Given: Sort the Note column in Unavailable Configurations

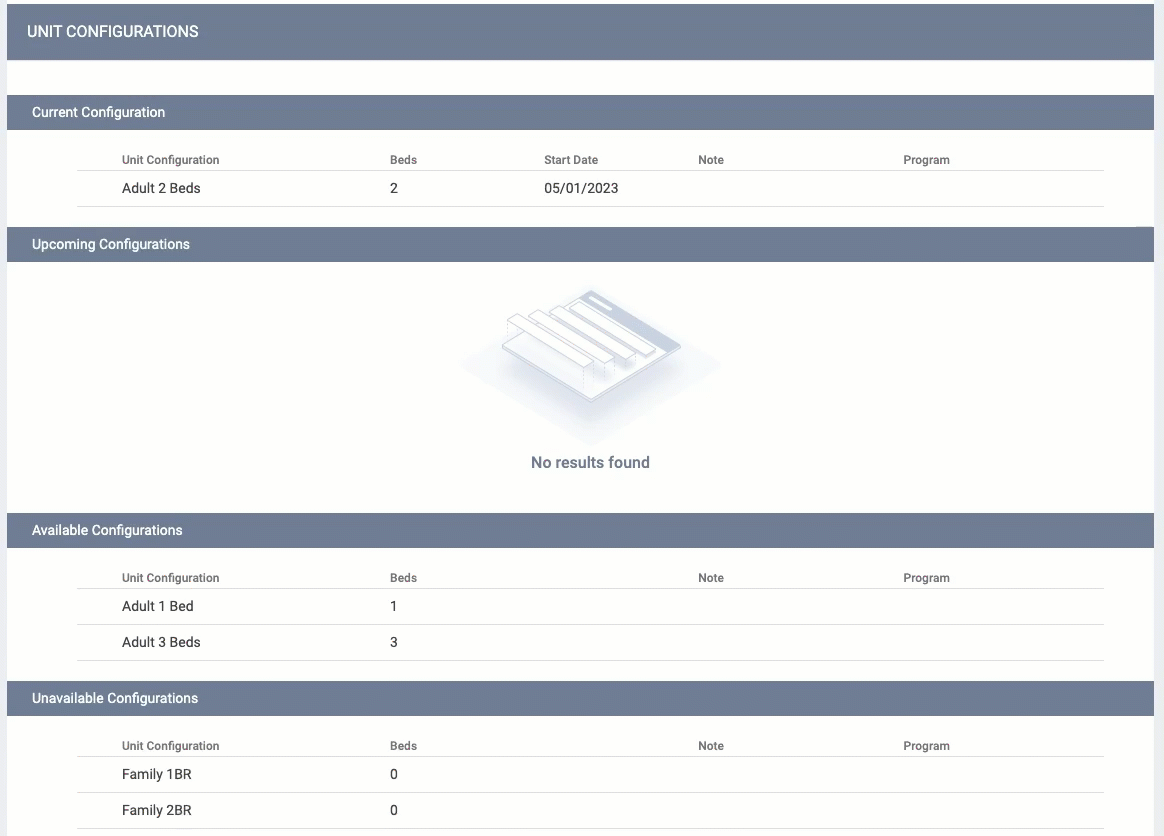Looking at the screenshot, I should coord(711,746).
